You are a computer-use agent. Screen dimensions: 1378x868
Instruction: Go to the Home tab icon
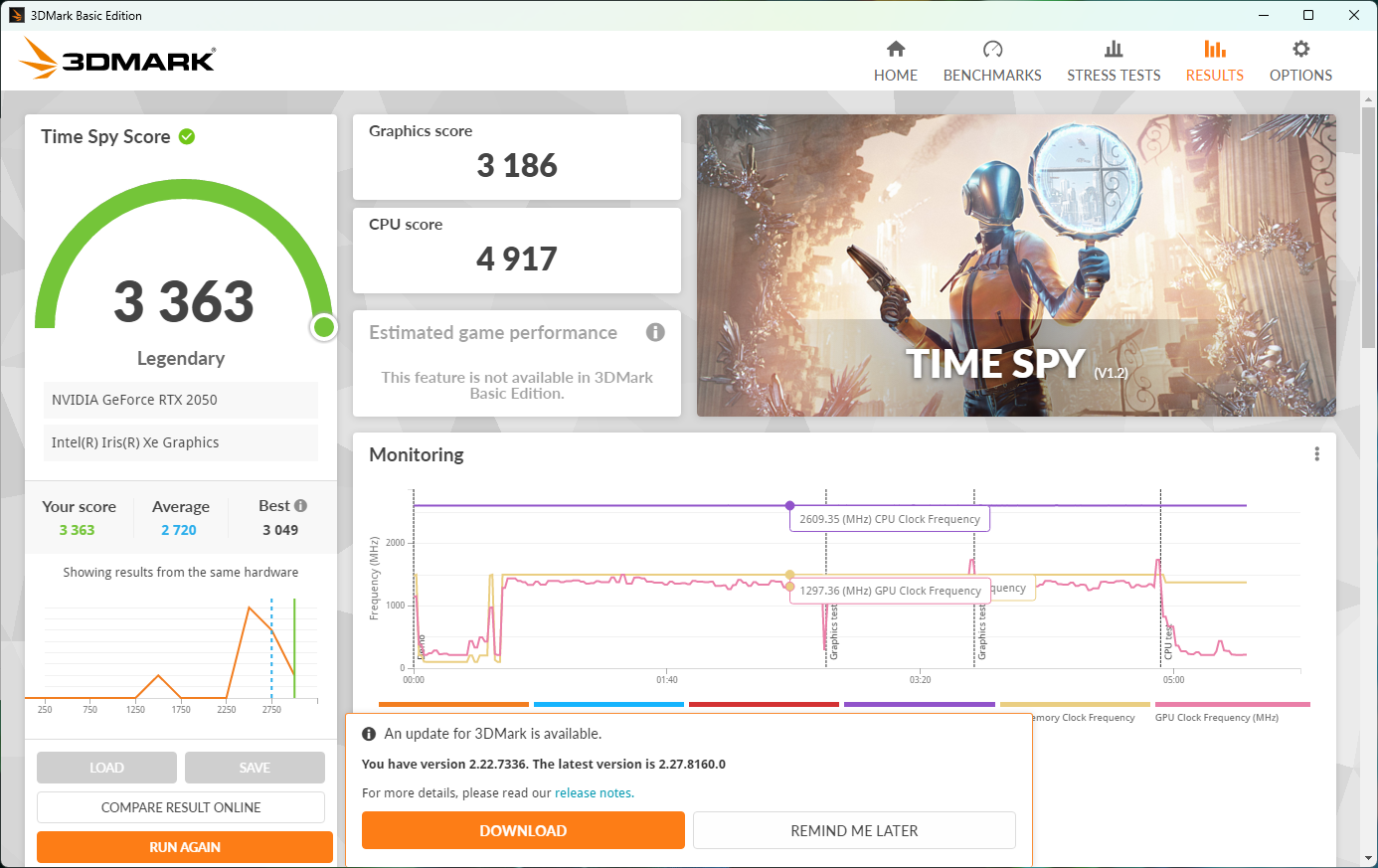896,49
